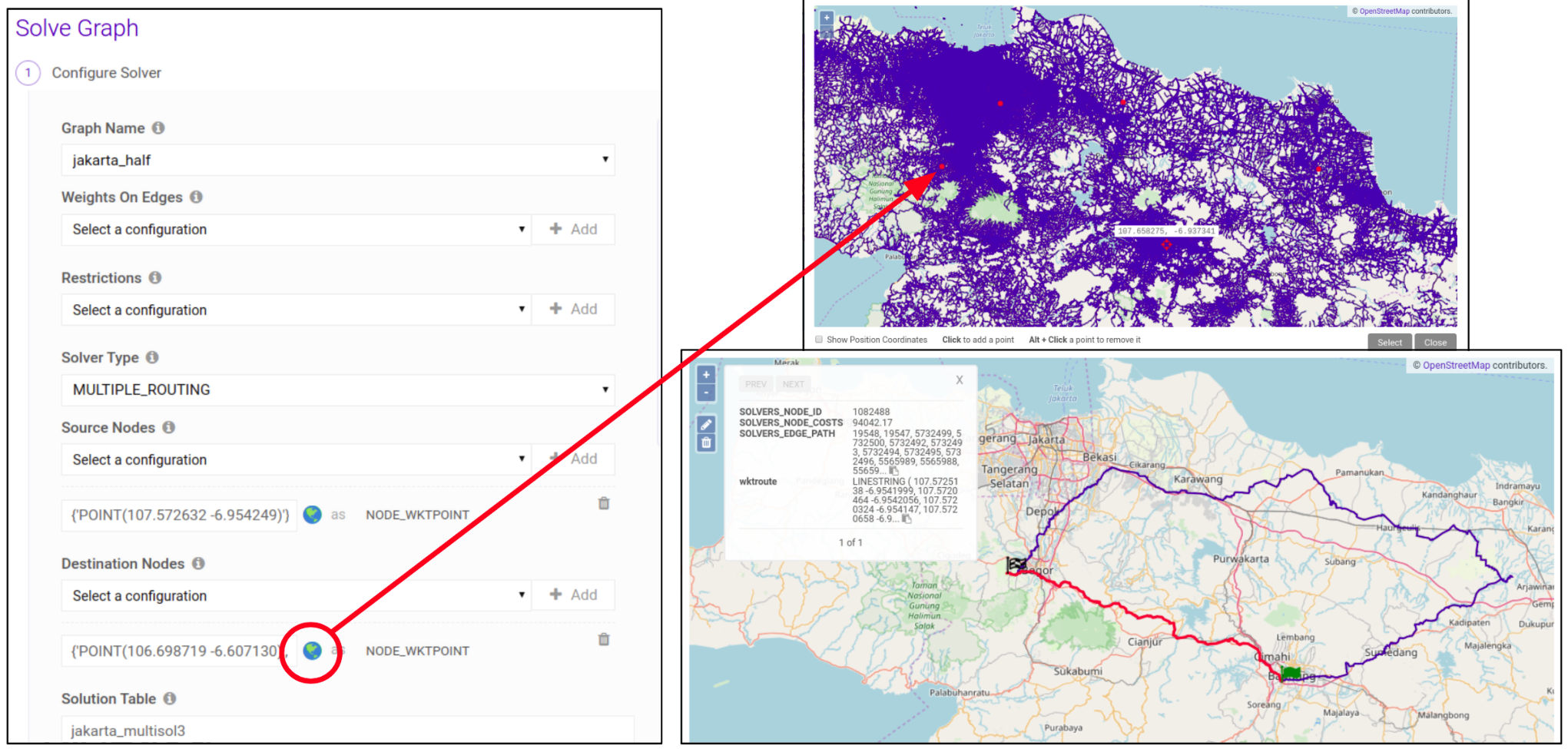Zoom out on the route result map

tap(706, 393)
